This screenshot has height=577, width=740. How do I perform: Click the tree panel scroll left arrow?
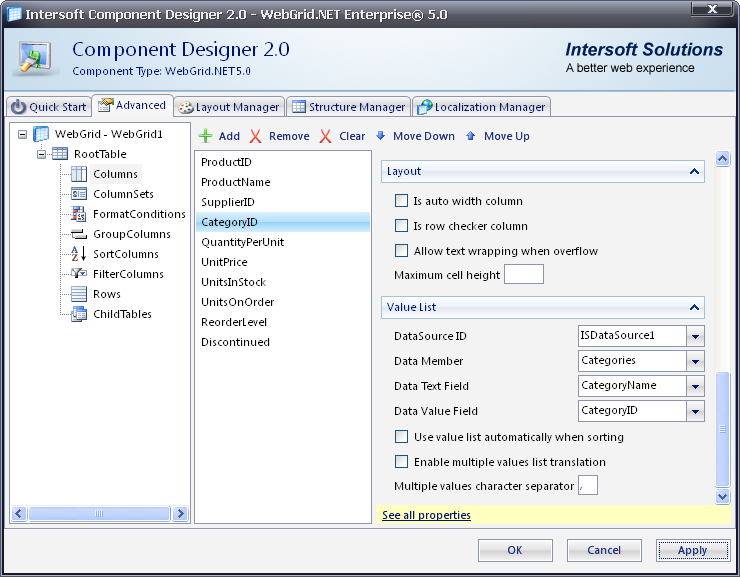pos(19,513)
